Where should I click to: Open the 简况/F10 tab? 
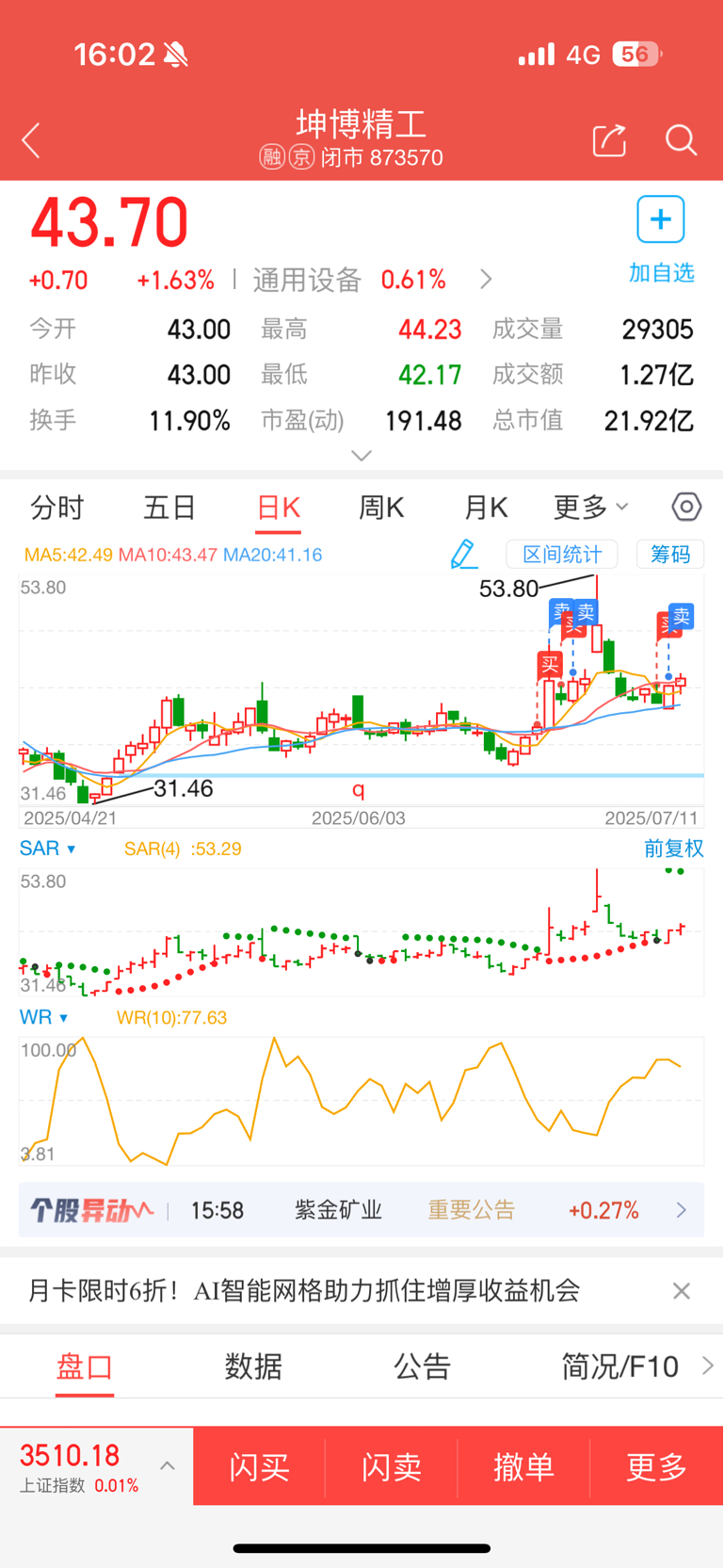(619, 1366)
